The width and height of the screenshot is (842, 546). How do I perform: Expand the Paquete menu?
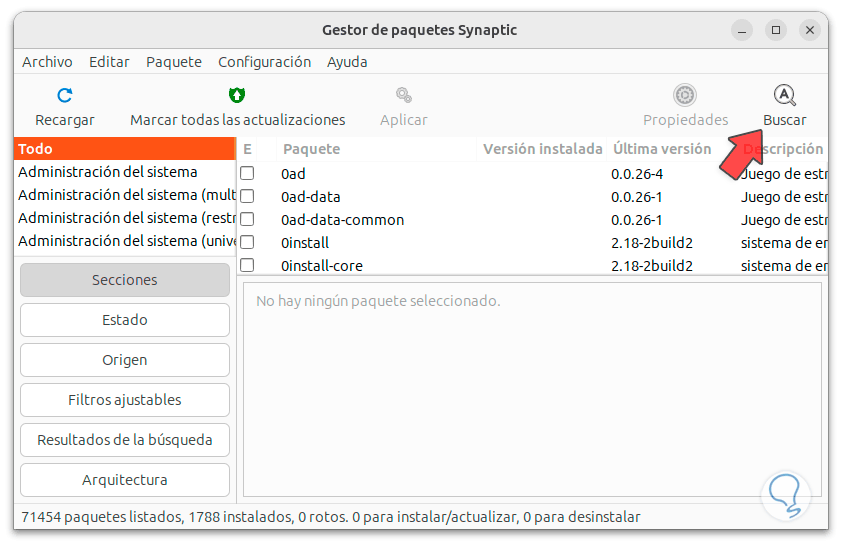(174, 62)
